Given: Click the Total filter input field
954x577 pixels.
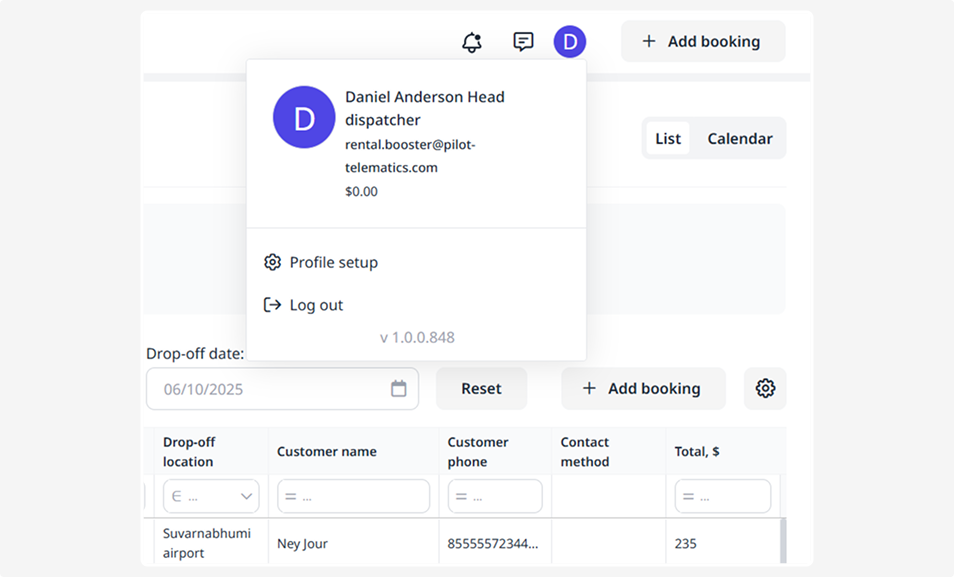Looking at the screenshot, I should click(722, 496).
